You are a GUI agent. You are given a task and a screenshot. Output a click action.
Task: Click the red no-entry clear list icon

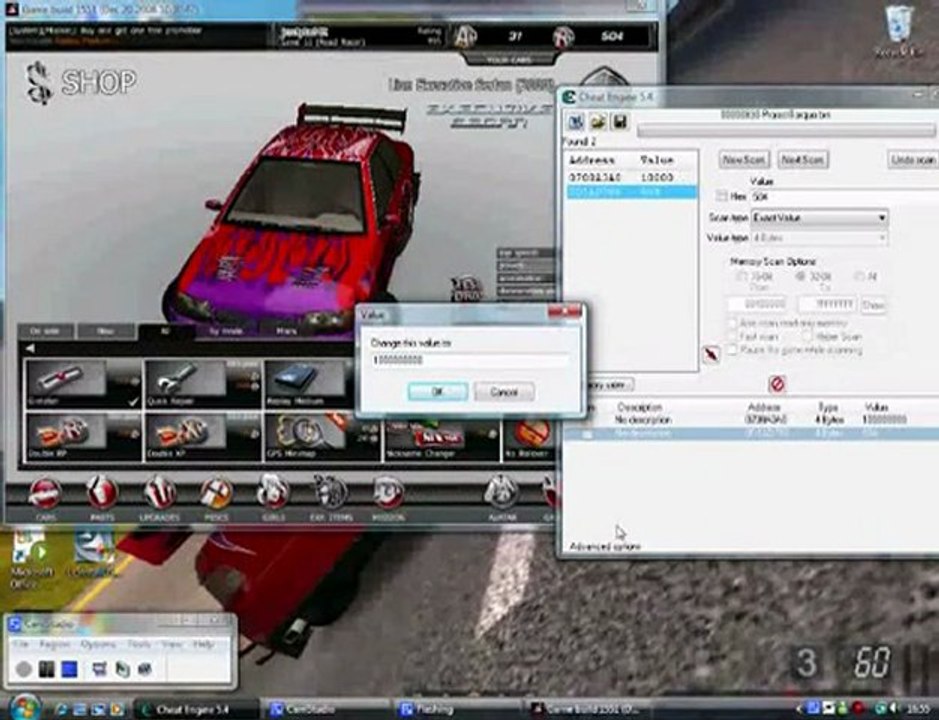pyautogui.click(x=777, y=384)
